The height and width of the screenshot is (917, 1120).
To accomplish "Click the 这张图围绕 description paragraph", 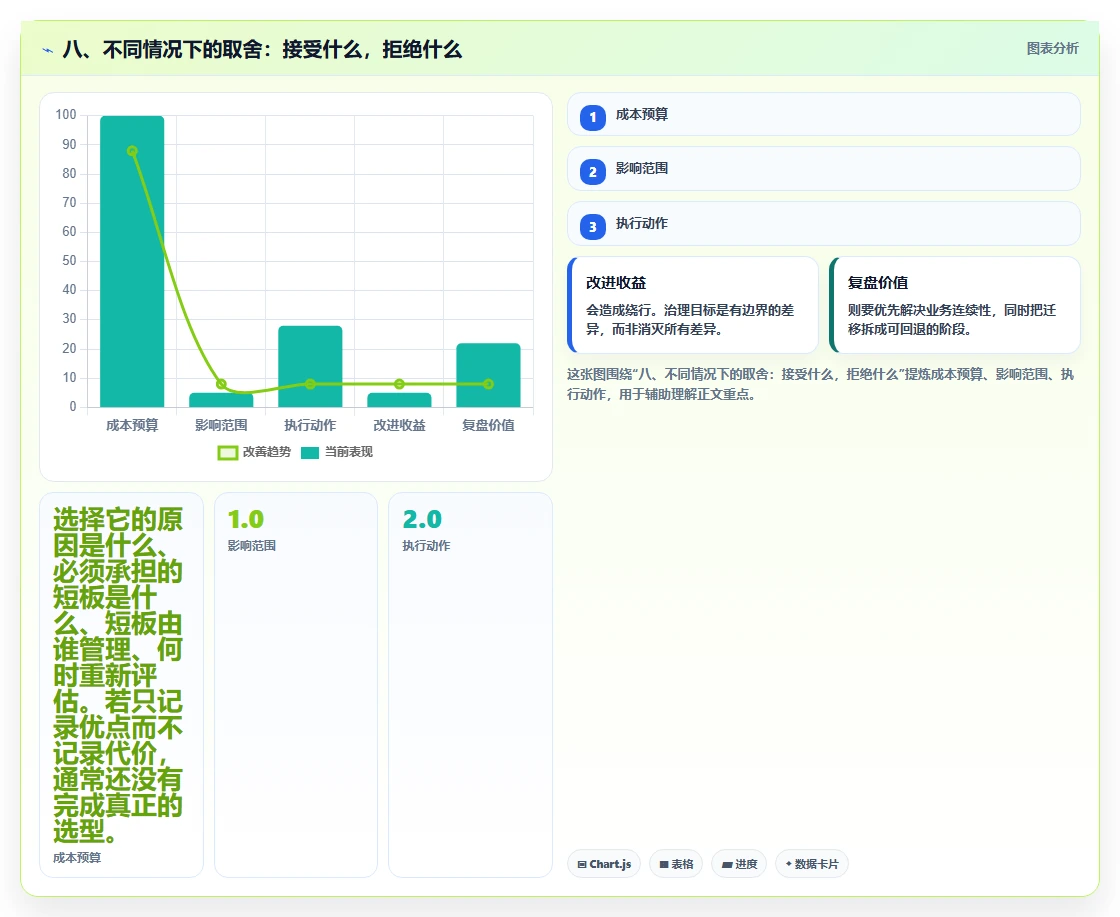I will click(x=821, y=384).
